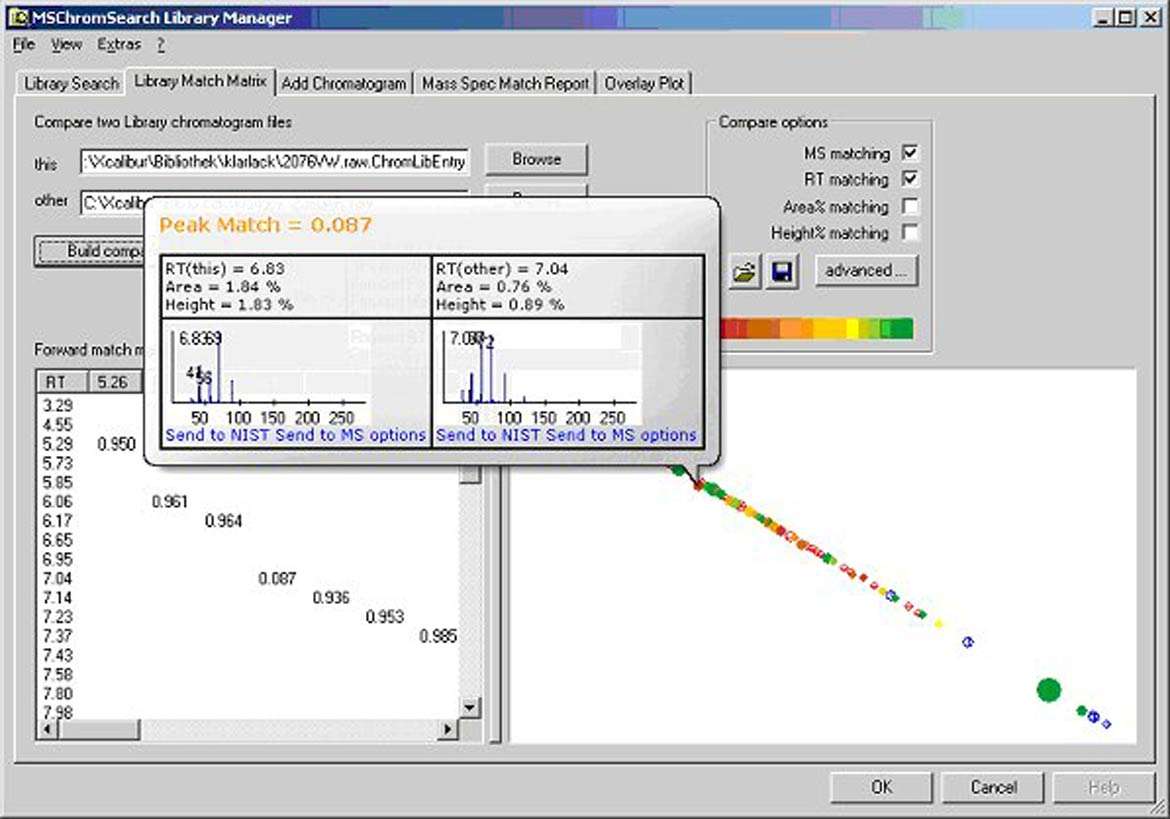The image size is (1170, 819).
Task: Select the Library Match Matrix tab
Action: pyautogui.click(x=200, y=81)
